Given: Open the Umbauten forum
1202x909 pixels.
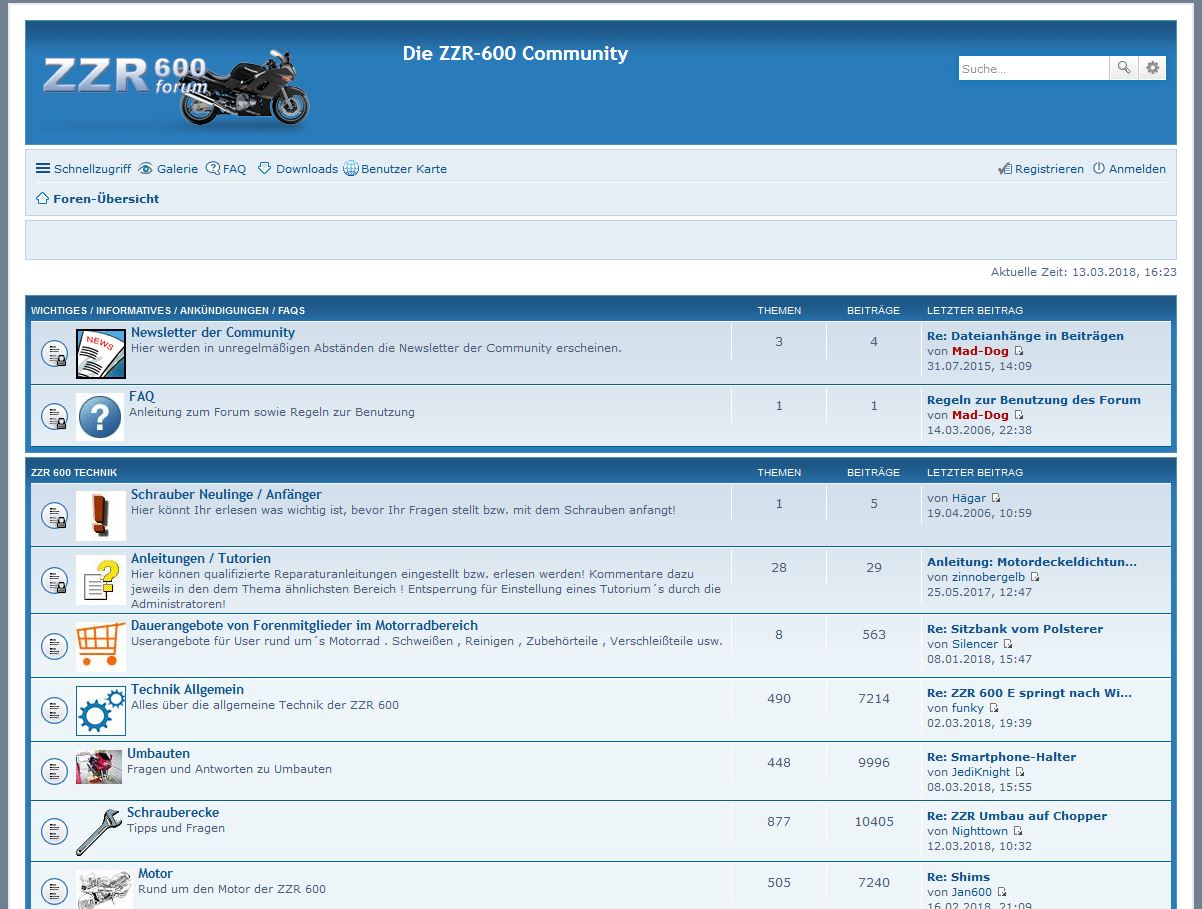Looking at the screenshot, I should pyautogui.click(x=158, y=753).
